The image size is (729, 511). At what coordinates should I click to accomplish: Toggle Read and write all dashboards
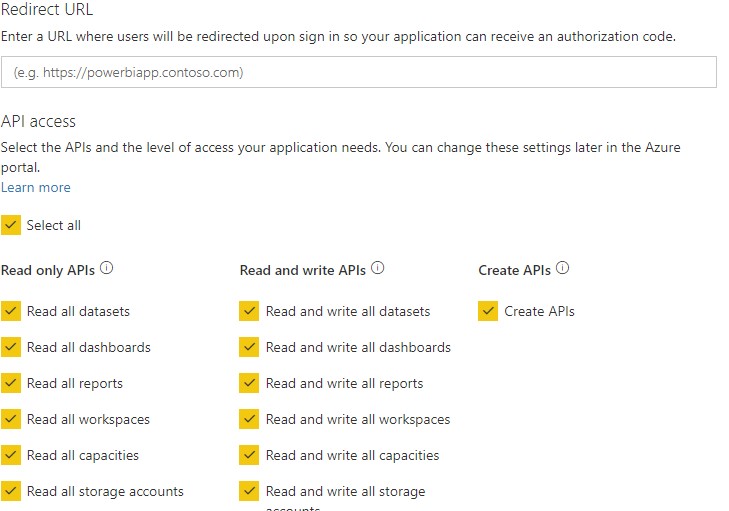click(250, 347)
